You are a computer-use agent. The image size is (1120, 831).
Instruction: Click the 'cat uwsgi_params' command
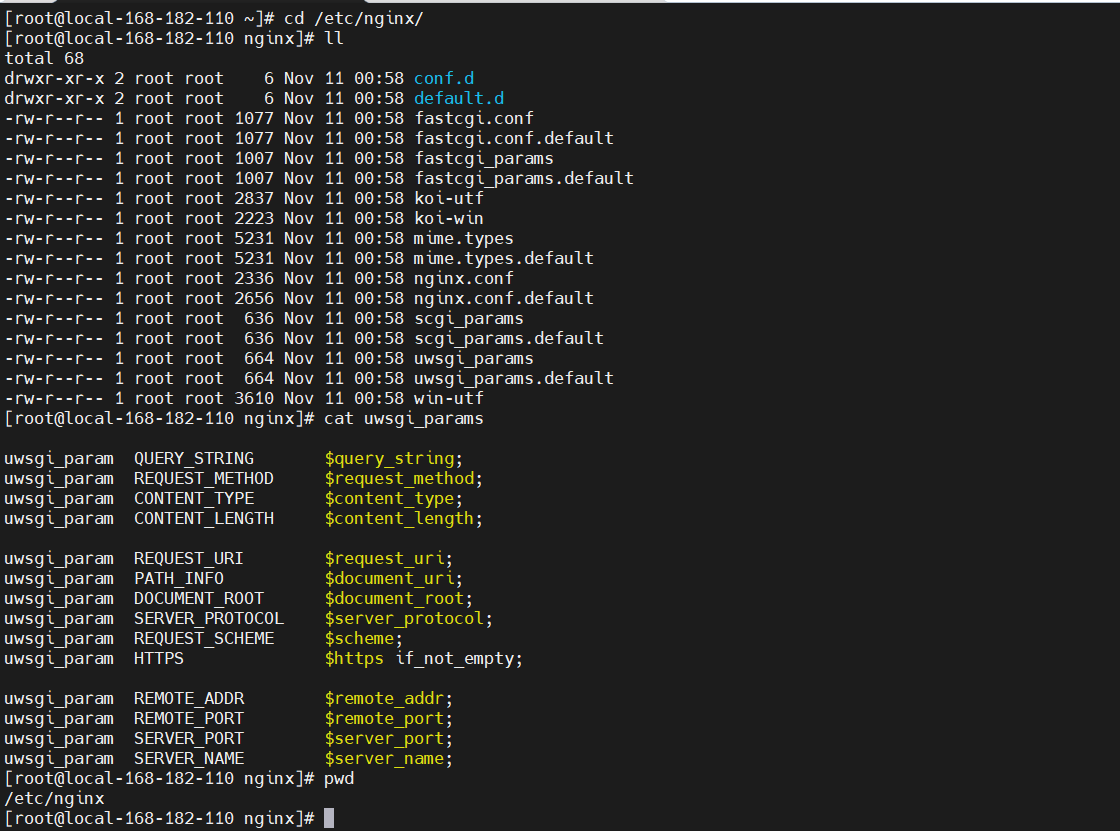pos(404,419)
